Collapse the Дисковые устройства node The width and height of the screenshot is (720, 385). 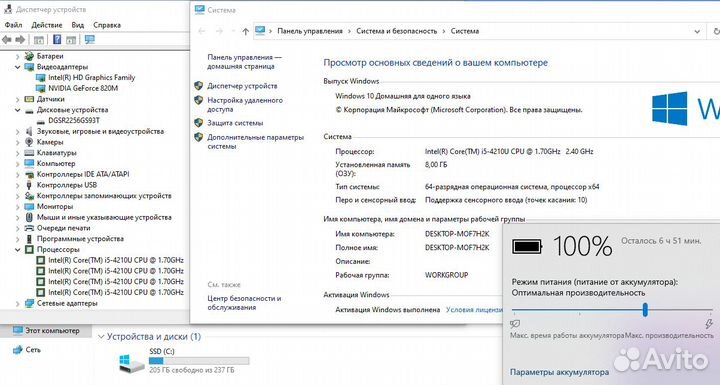(17, 110)
